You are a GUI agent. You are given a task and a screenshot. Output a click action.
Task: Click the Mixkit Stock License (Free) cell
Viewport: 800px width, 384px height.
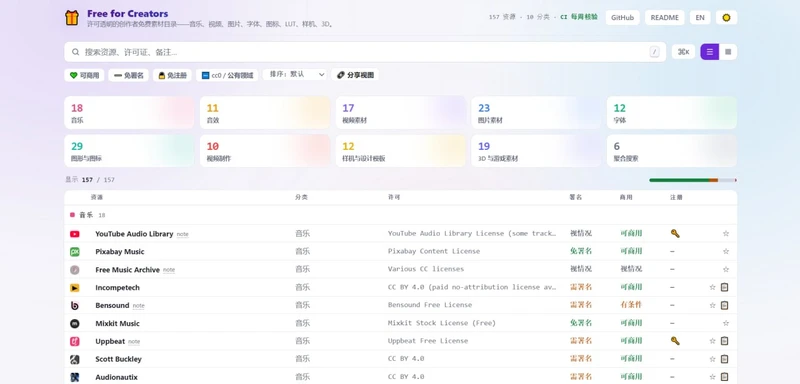click(441, 323)
